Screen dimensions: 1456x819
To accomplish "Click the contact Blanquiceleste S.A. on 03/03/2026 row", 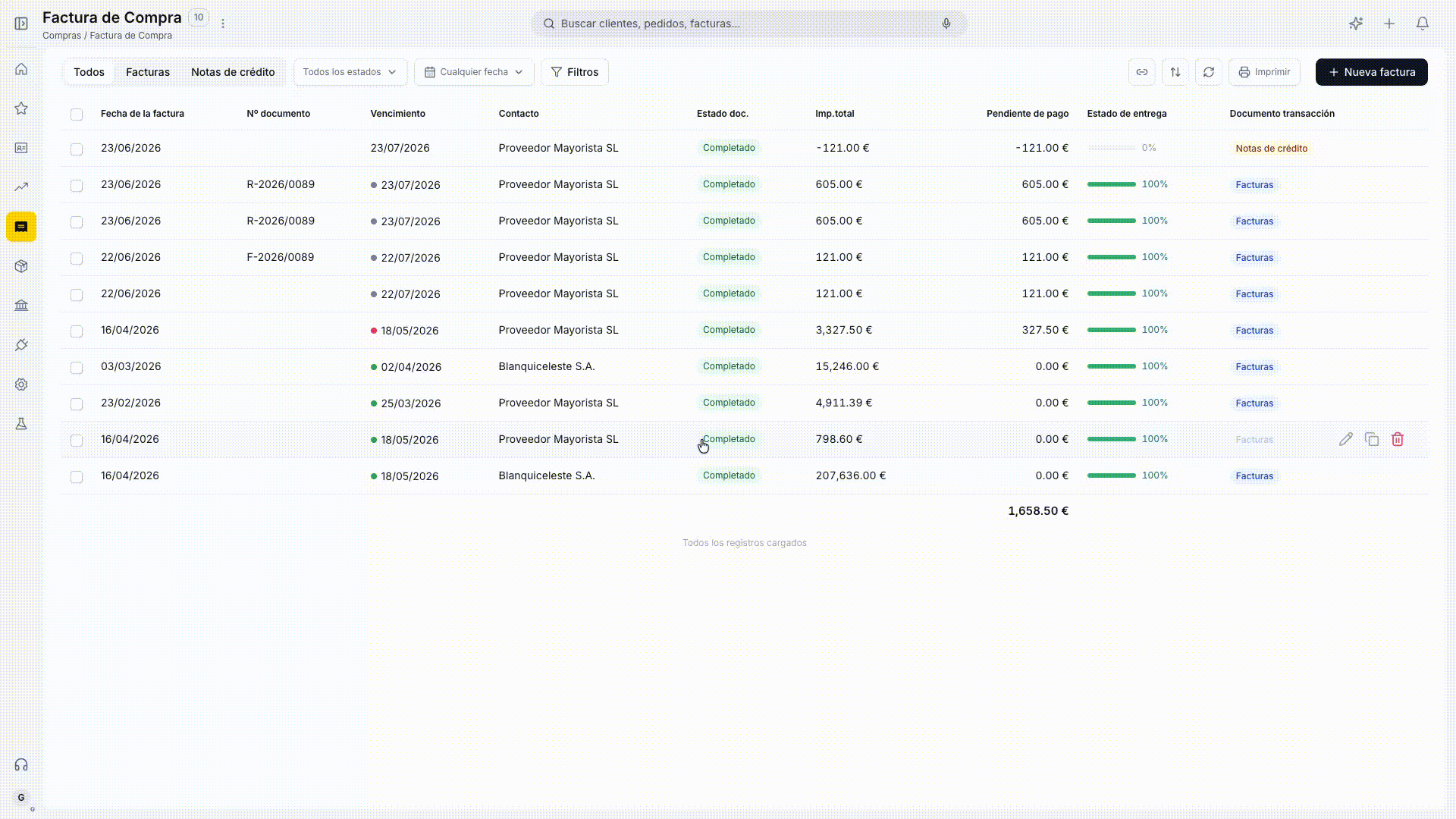I will pos(547,366).
